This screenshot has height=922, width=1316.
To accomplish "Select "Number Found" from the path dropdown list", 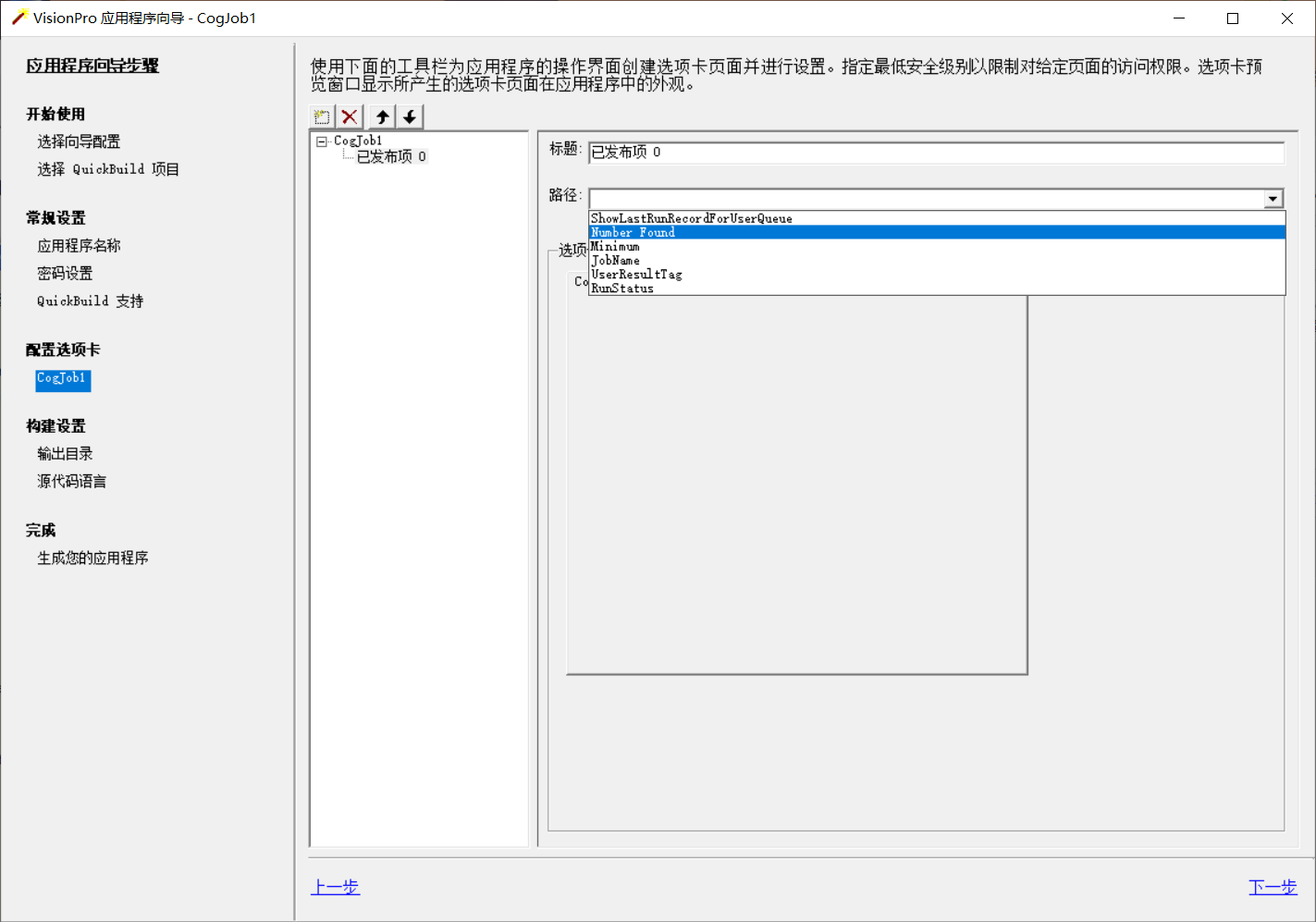I will pos(633,232).
